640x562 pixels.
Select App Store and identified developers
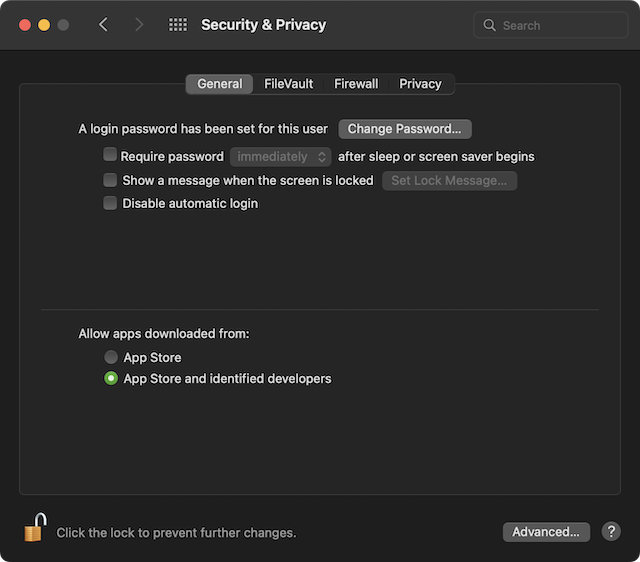click(111, 379)
